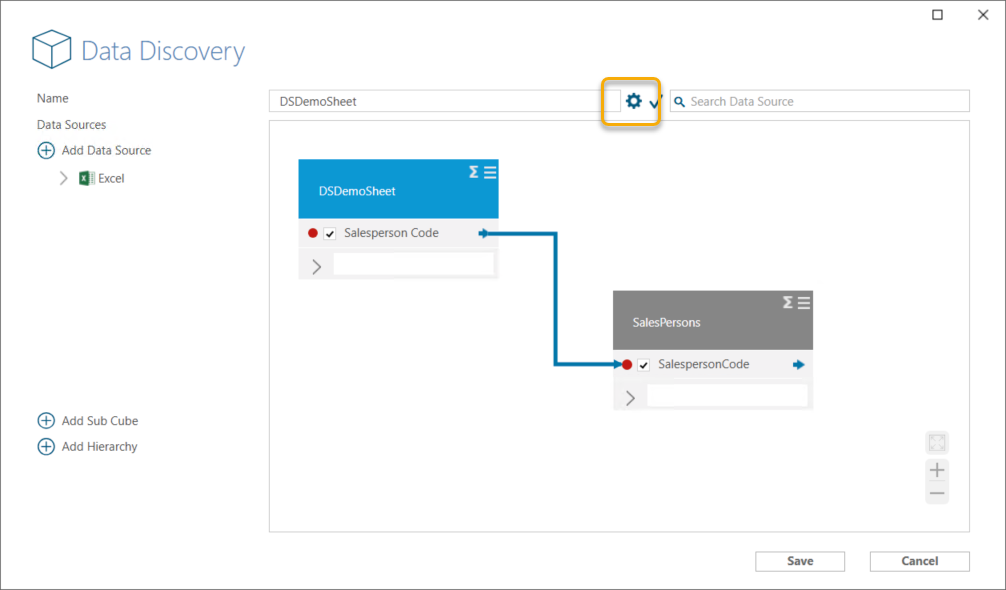This screenshot has width=1006, height=590.
Task: Click the SalespersonCode field label
Action: pos(704,364)
